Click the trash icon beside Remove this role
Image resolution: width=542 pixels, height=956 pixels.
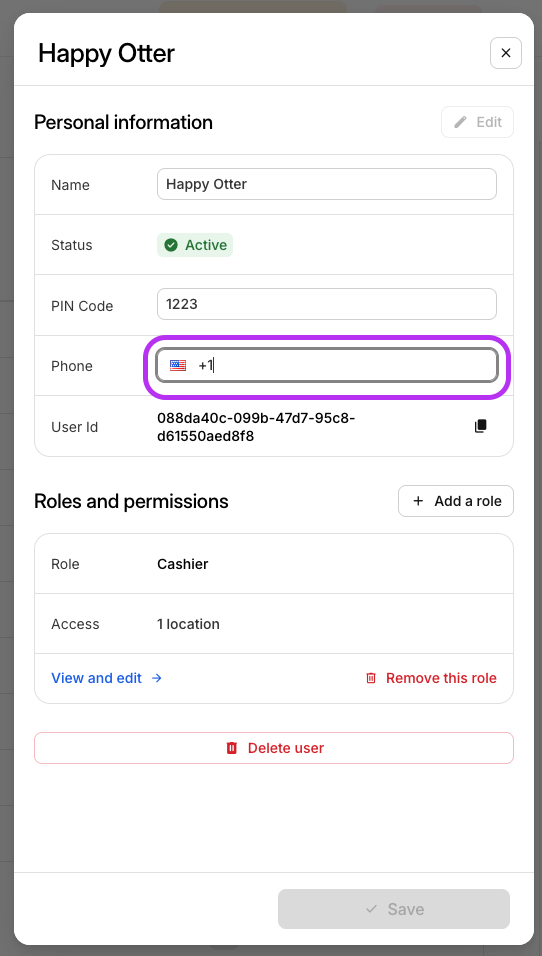[x=371, y=678]
